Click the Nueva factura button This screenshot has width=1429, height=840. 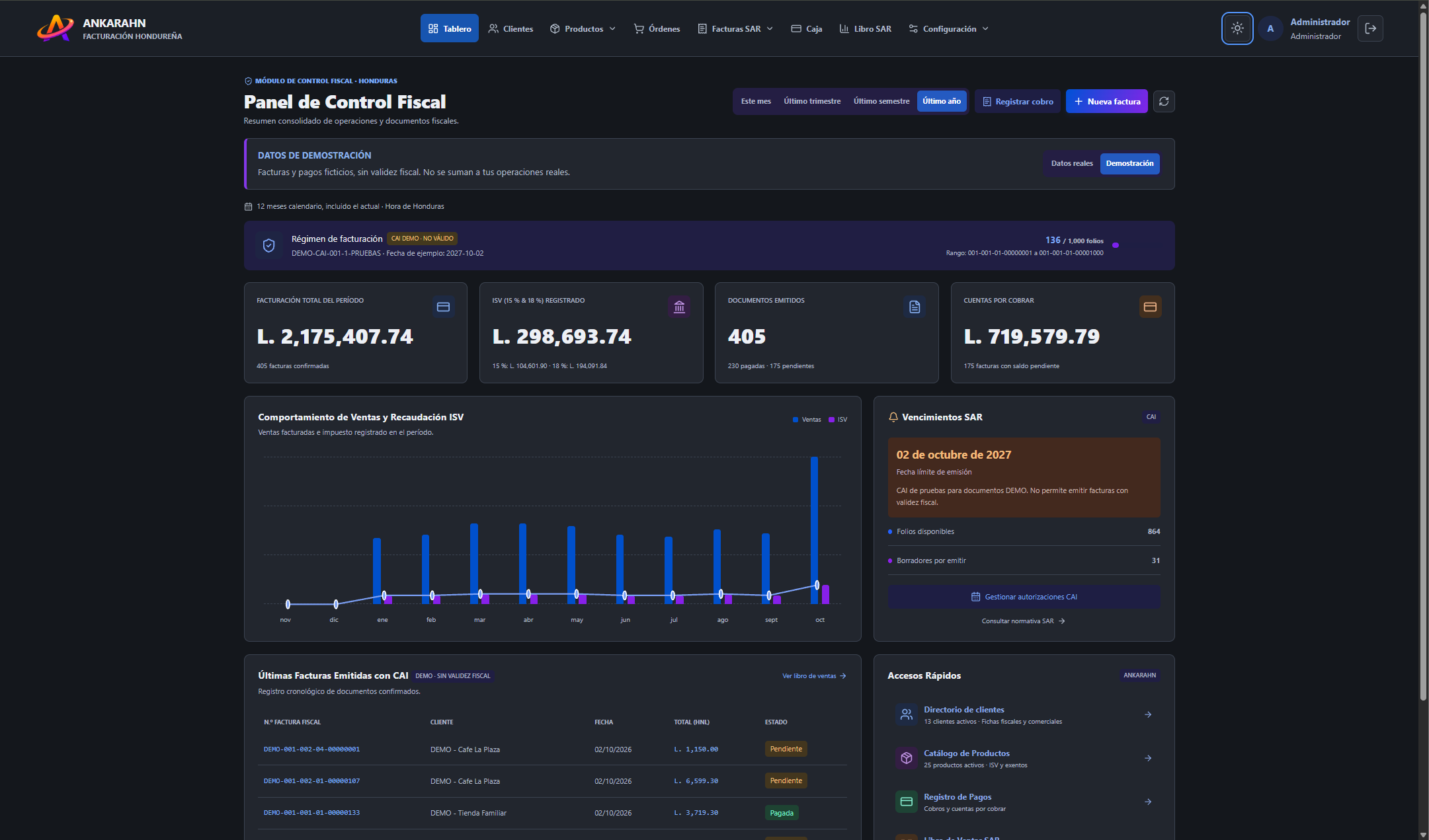tap(1107, 101)
